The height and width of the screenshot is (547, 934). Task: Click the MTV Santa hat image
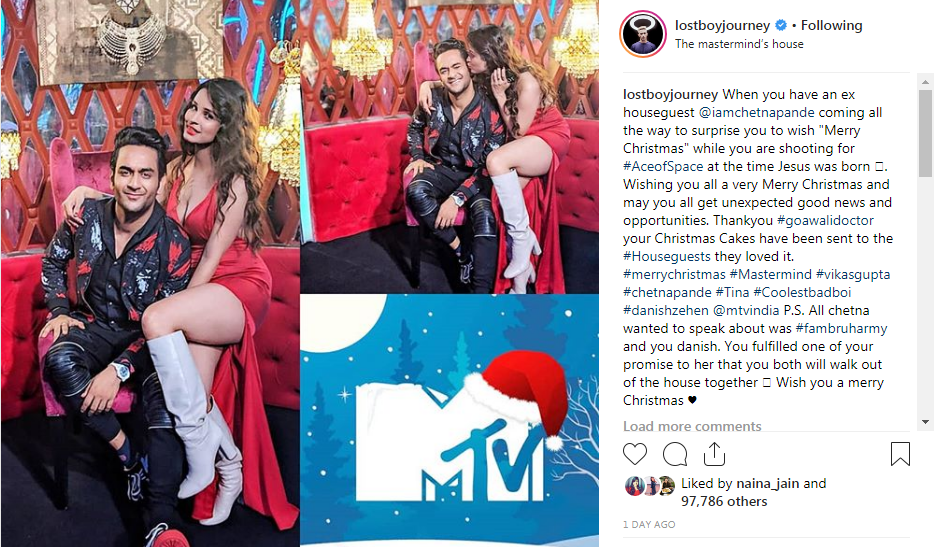tap(450, 420)
